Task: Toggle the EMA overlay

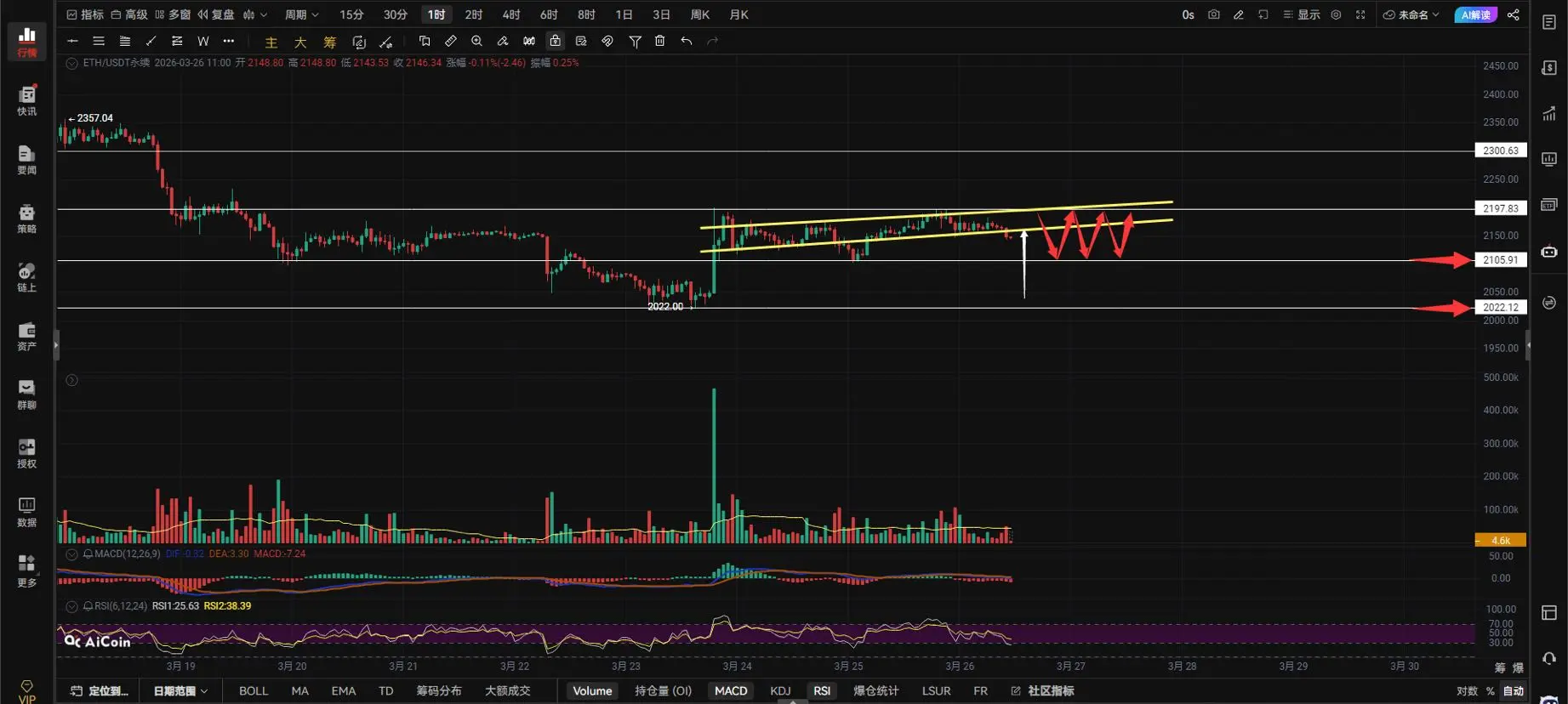Action: click(344, 690)
